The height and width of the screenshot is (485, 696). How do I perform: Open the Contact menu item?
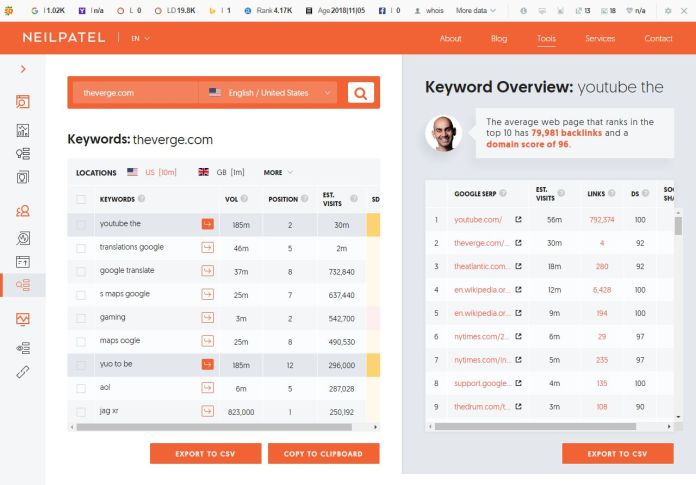pyautogui.click(x=658, y=39)
